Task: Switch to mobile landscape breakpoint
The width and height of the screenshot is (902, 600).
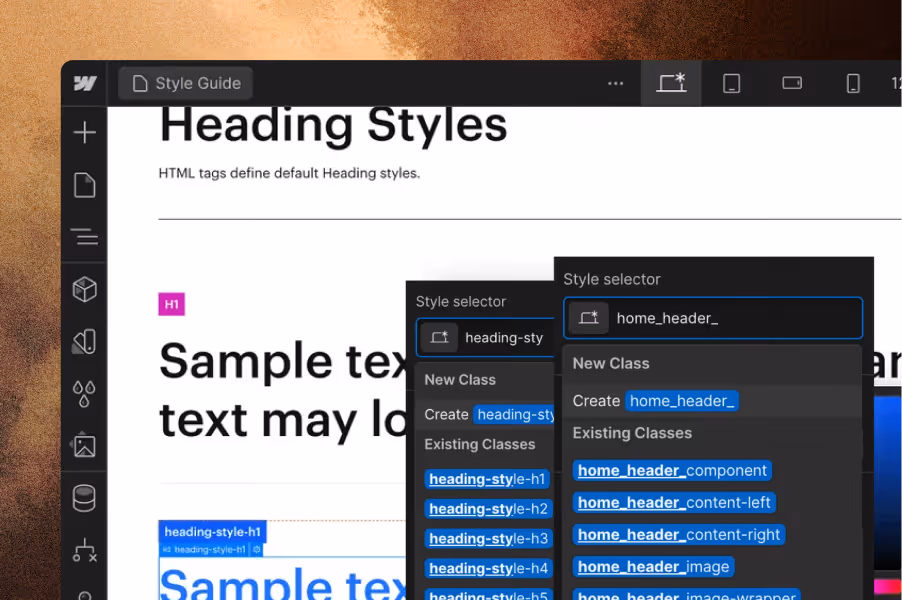Action: pyautogui.click(x=792, y=83)
